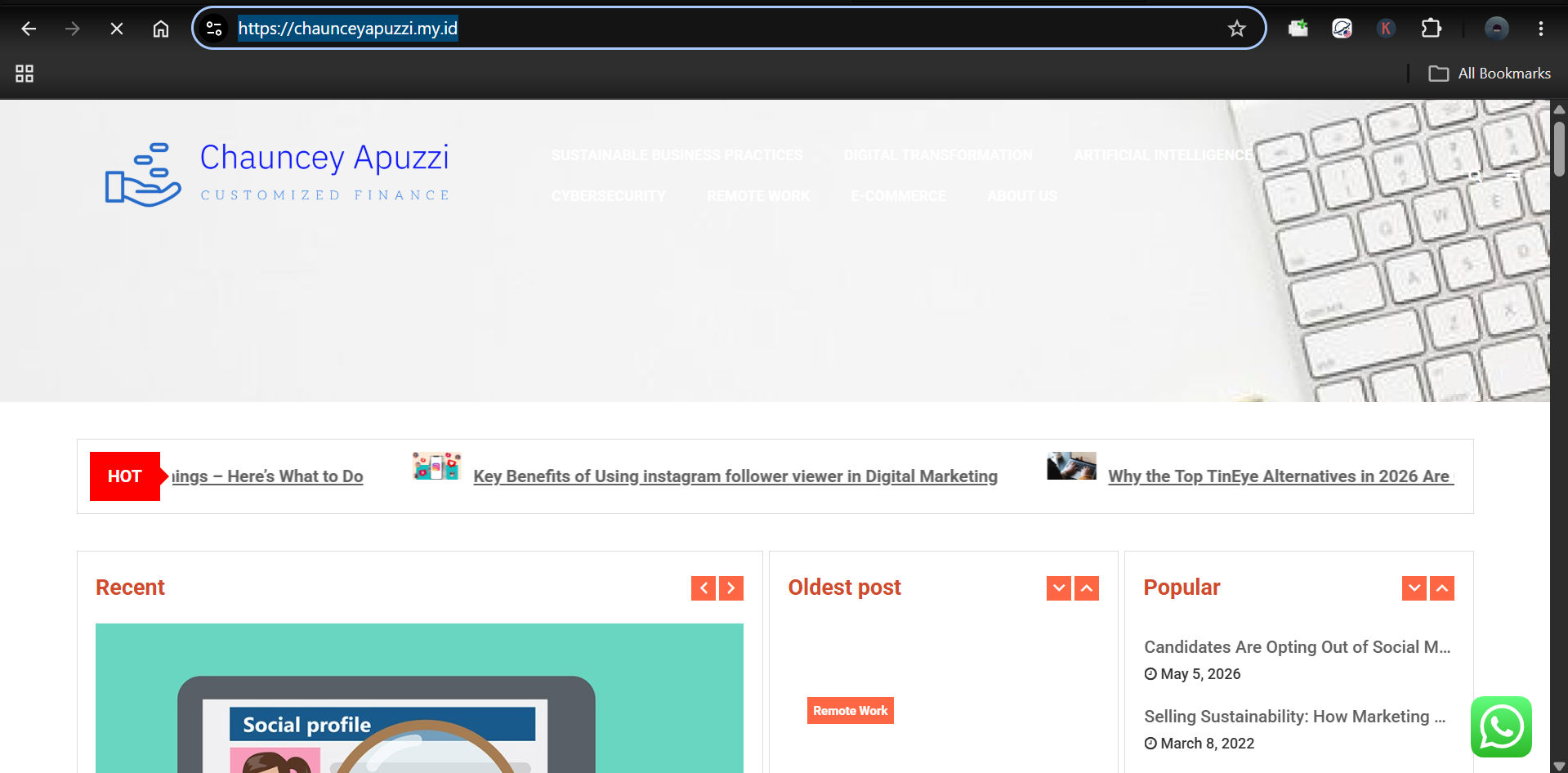Open the Chrome three-dot menu
The height and width of the screenshot is (773, 1568).
click(x=1541, y=29)
